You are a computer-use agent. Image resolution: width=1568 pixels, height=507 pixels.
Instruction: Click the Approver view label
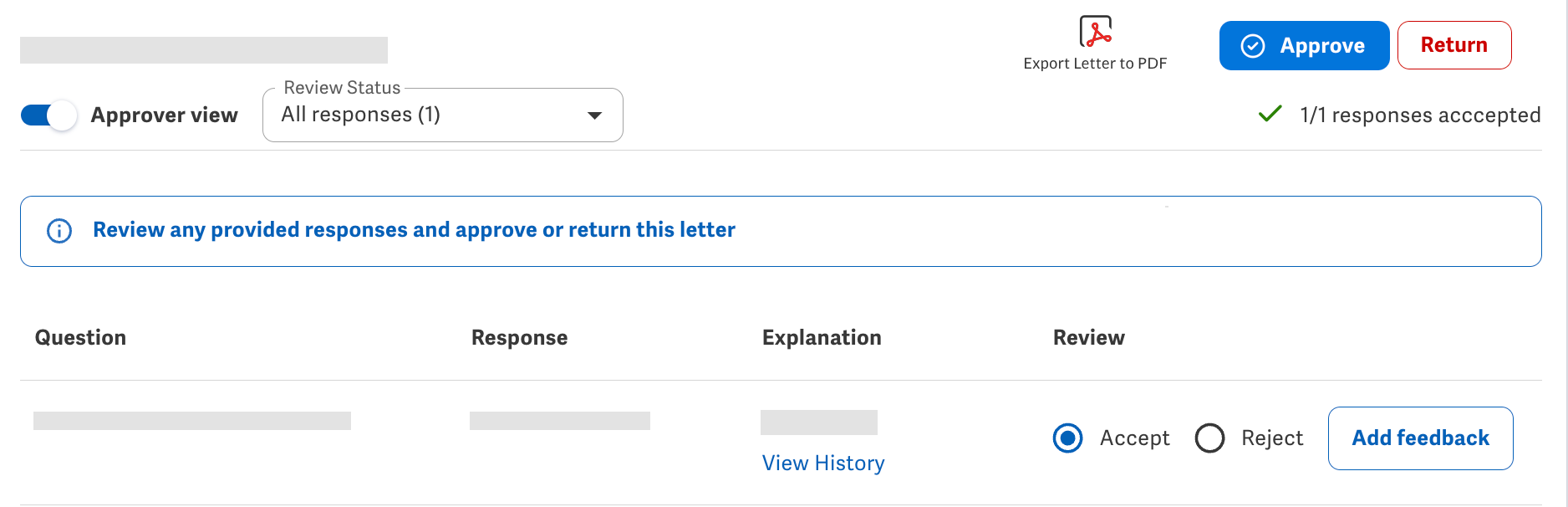pos(164,115)
